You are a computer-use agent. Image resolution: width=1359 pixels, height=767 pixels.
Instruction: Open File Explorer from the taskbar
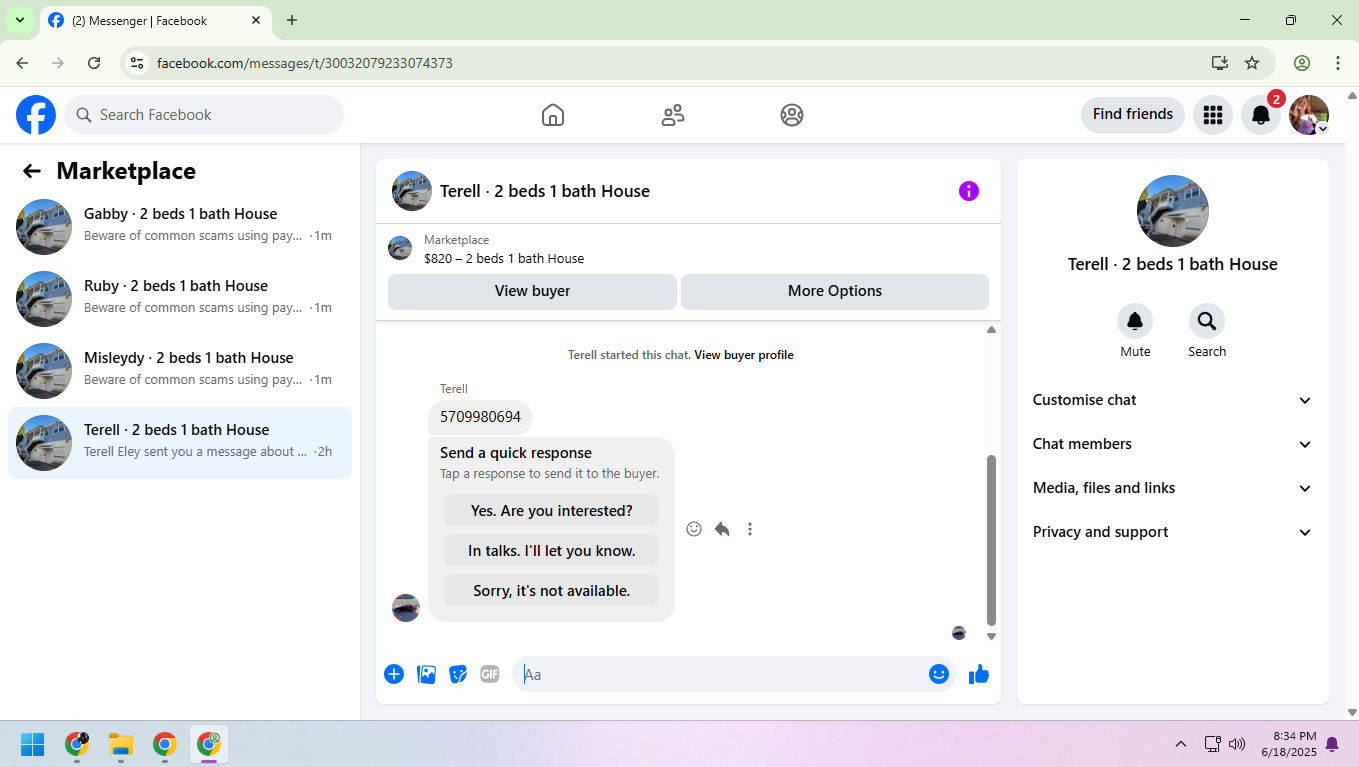coord(121,744)
